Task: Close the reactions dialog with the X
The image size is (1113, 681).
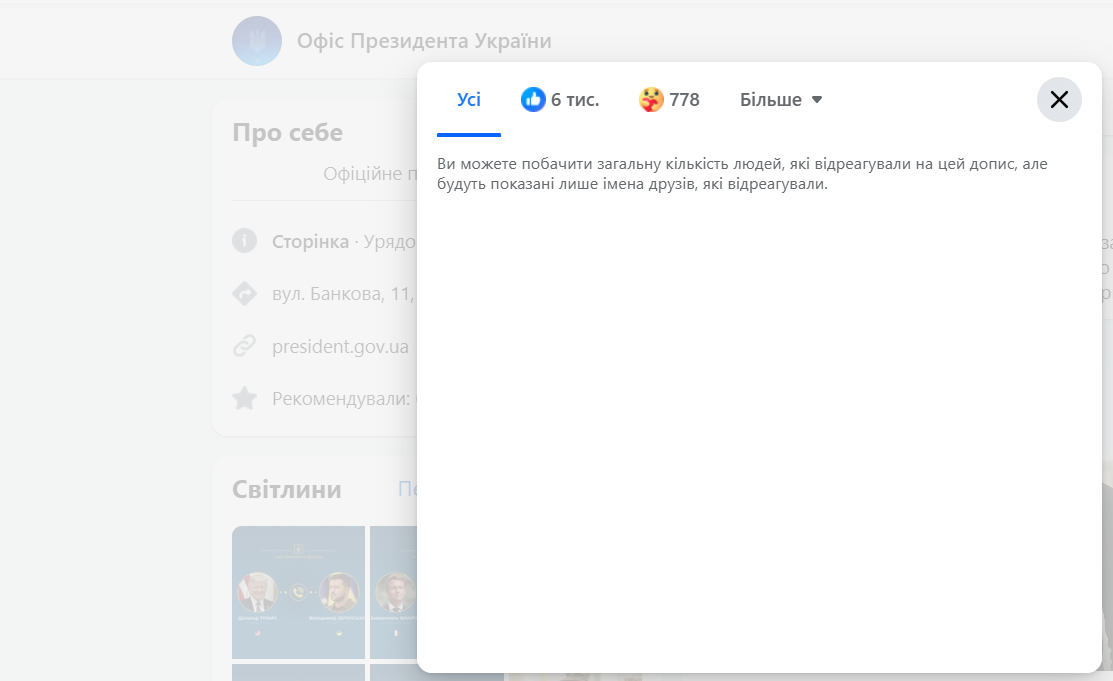Action: tap(1059, 100)
